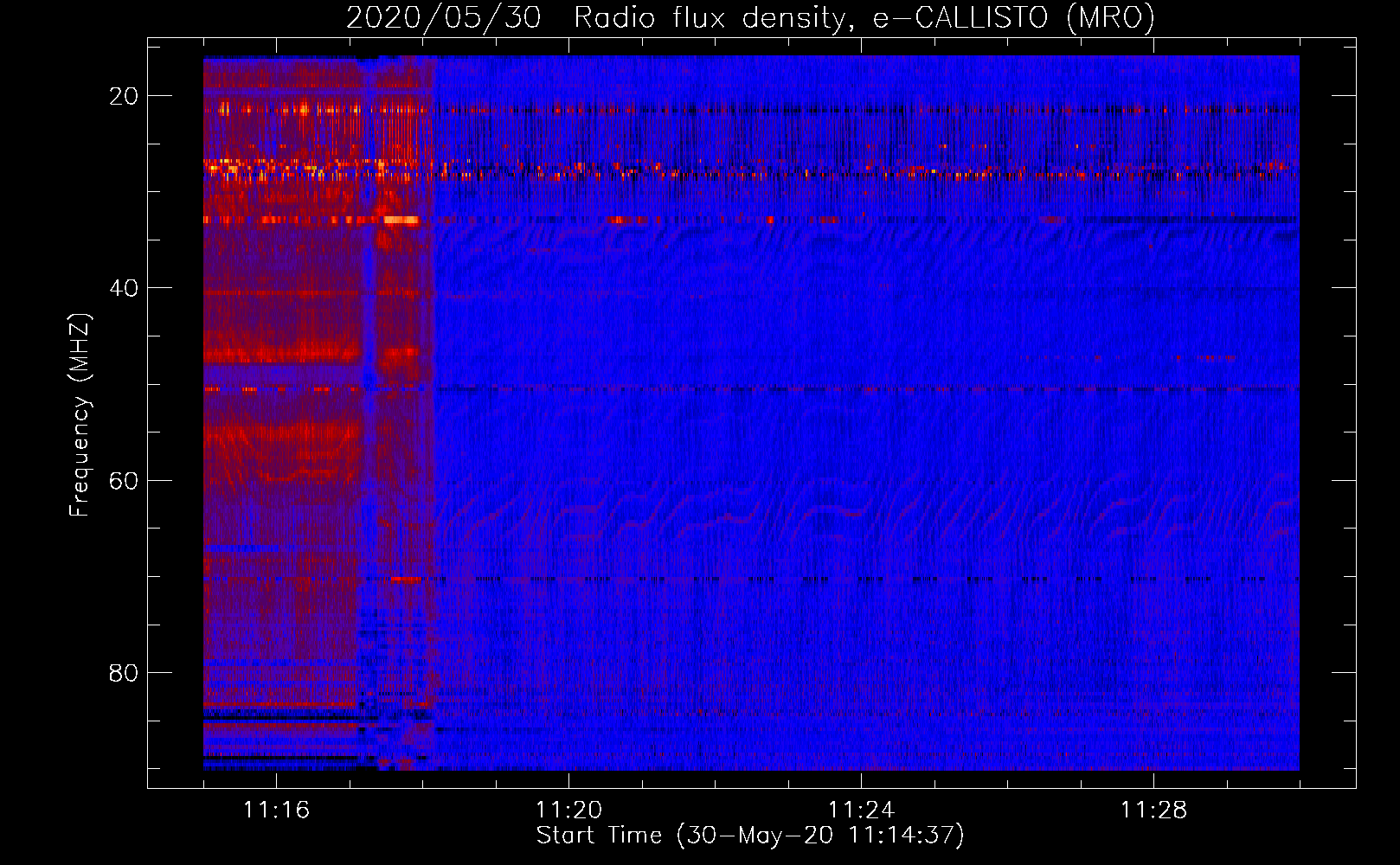
Task: Click the 60 MHz frequency tick label
Action: pyautogui.click(x=124, y=481)
